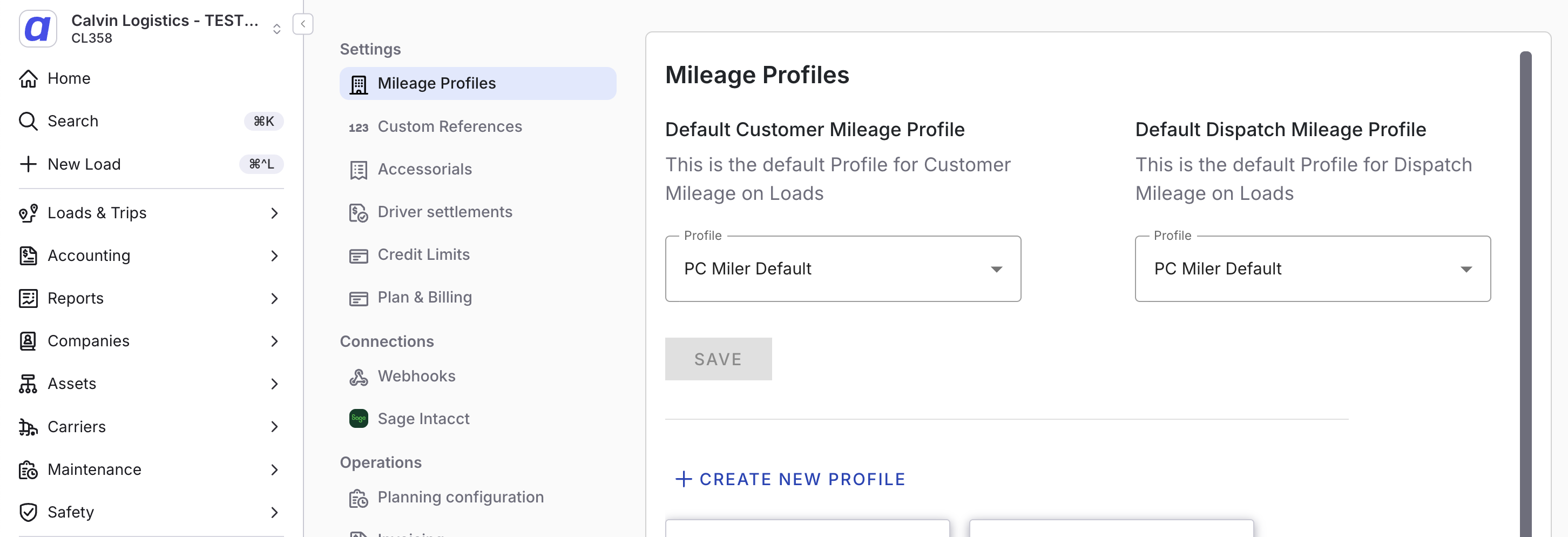
Task: Expand the Maintenance section chevron
Action: point(274,469)
